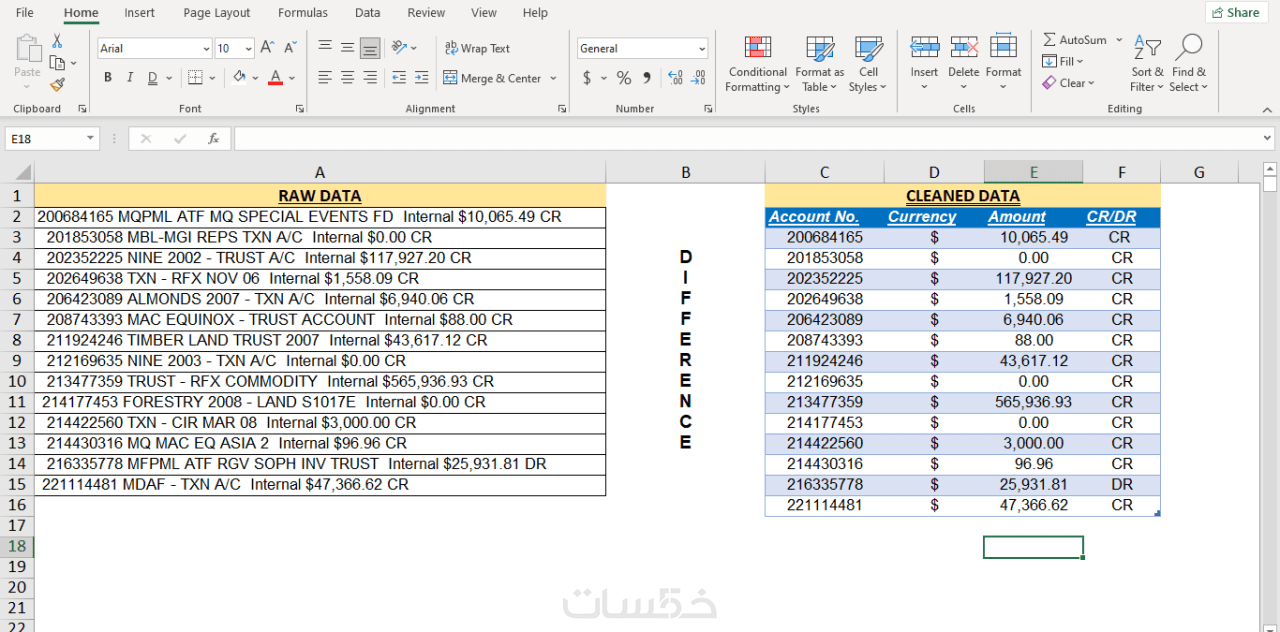Toggle Wrap Text

478,48
